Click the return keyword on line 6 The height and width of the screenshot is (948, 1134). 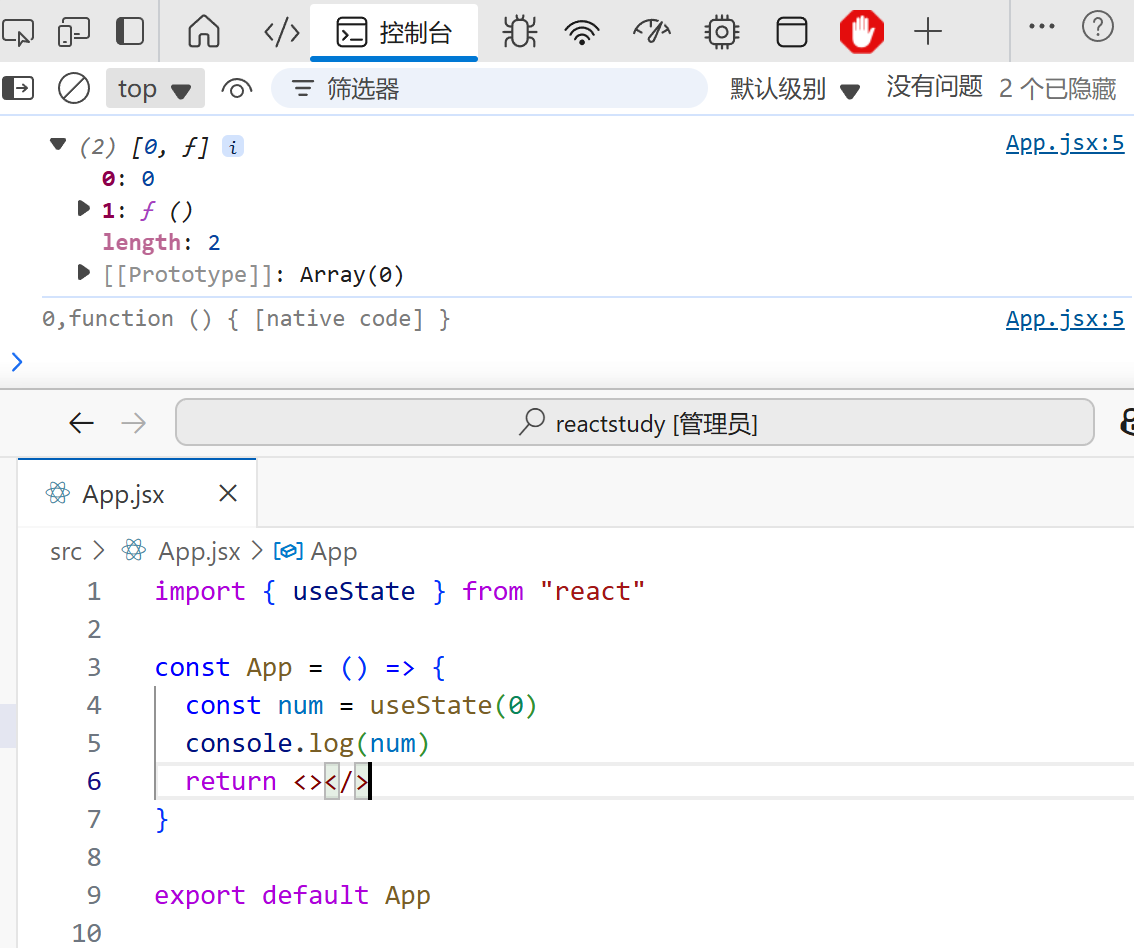pos(231,782)
